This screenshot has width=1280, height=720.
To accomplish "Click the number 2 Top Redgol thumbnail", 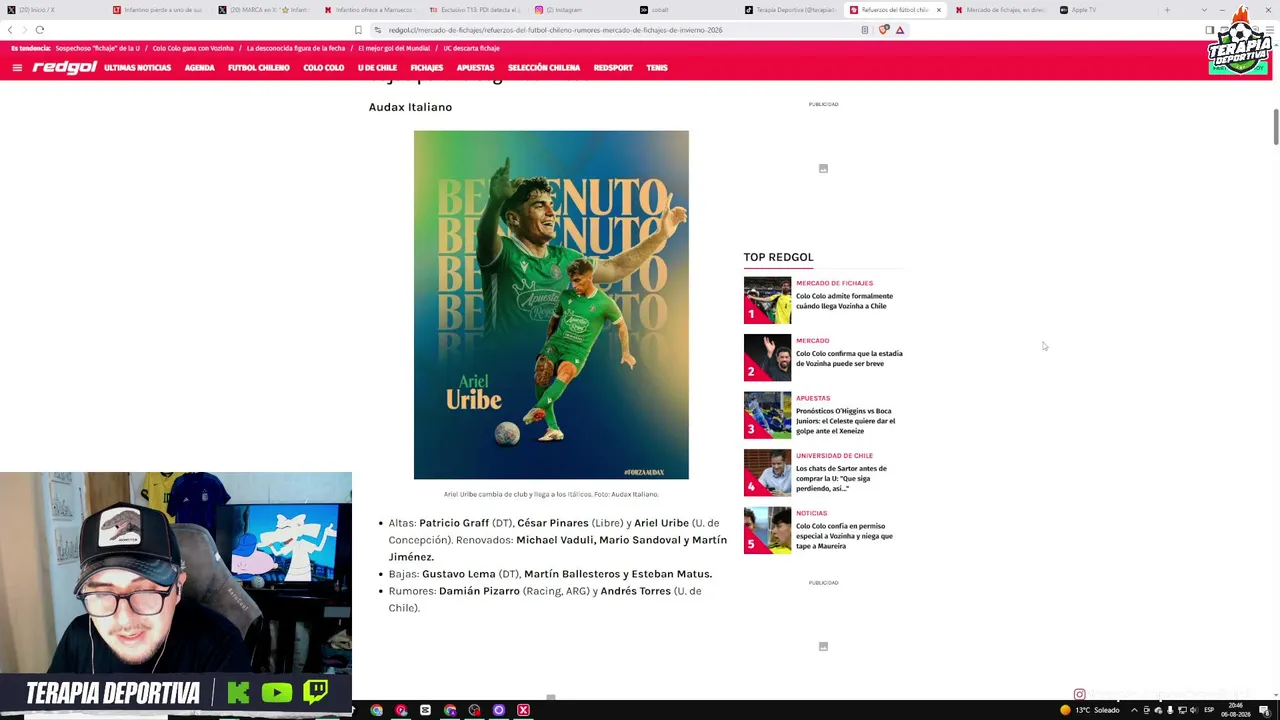I will (x=767, y=358).
